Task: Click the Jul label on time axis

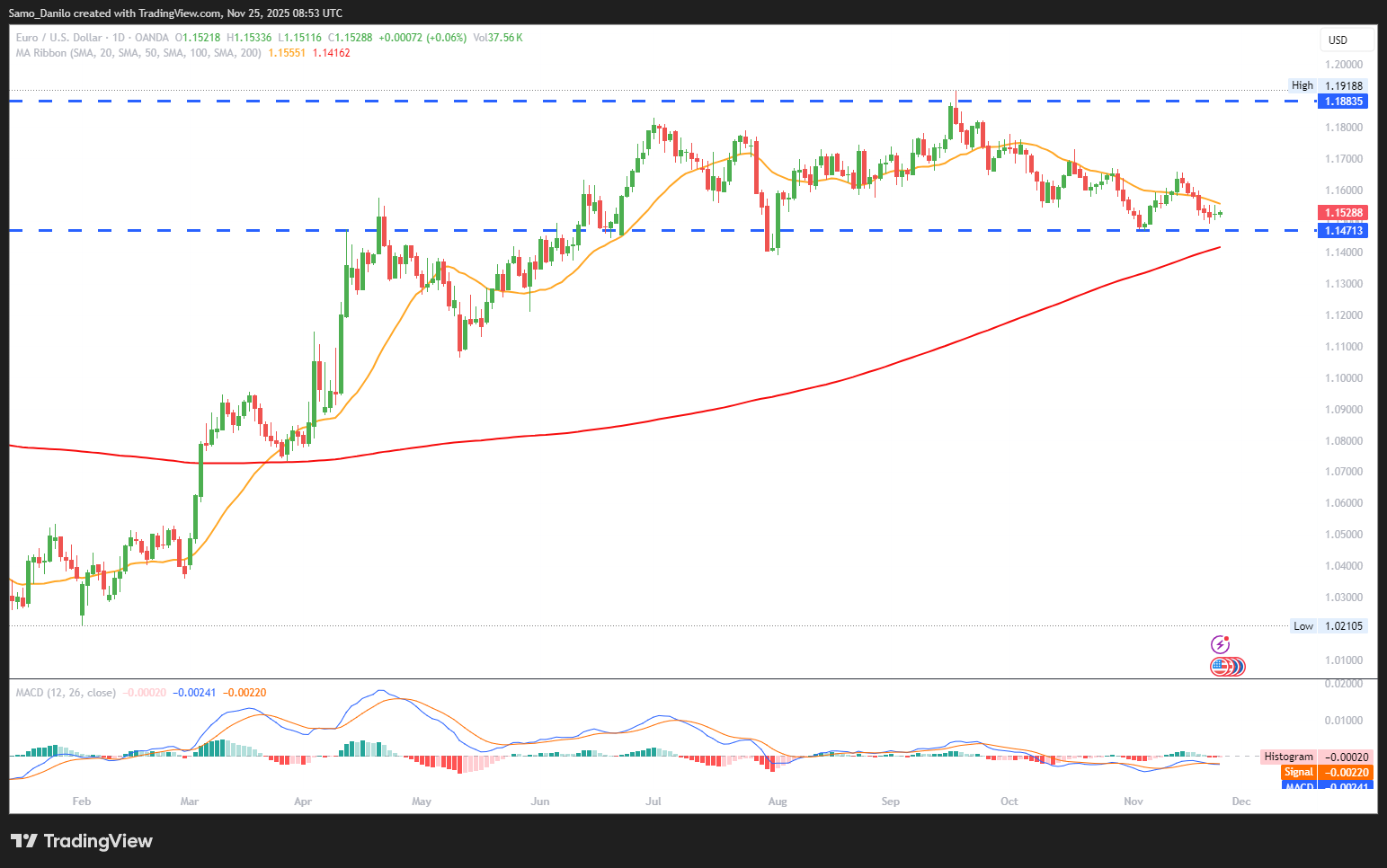Action: 653,801
